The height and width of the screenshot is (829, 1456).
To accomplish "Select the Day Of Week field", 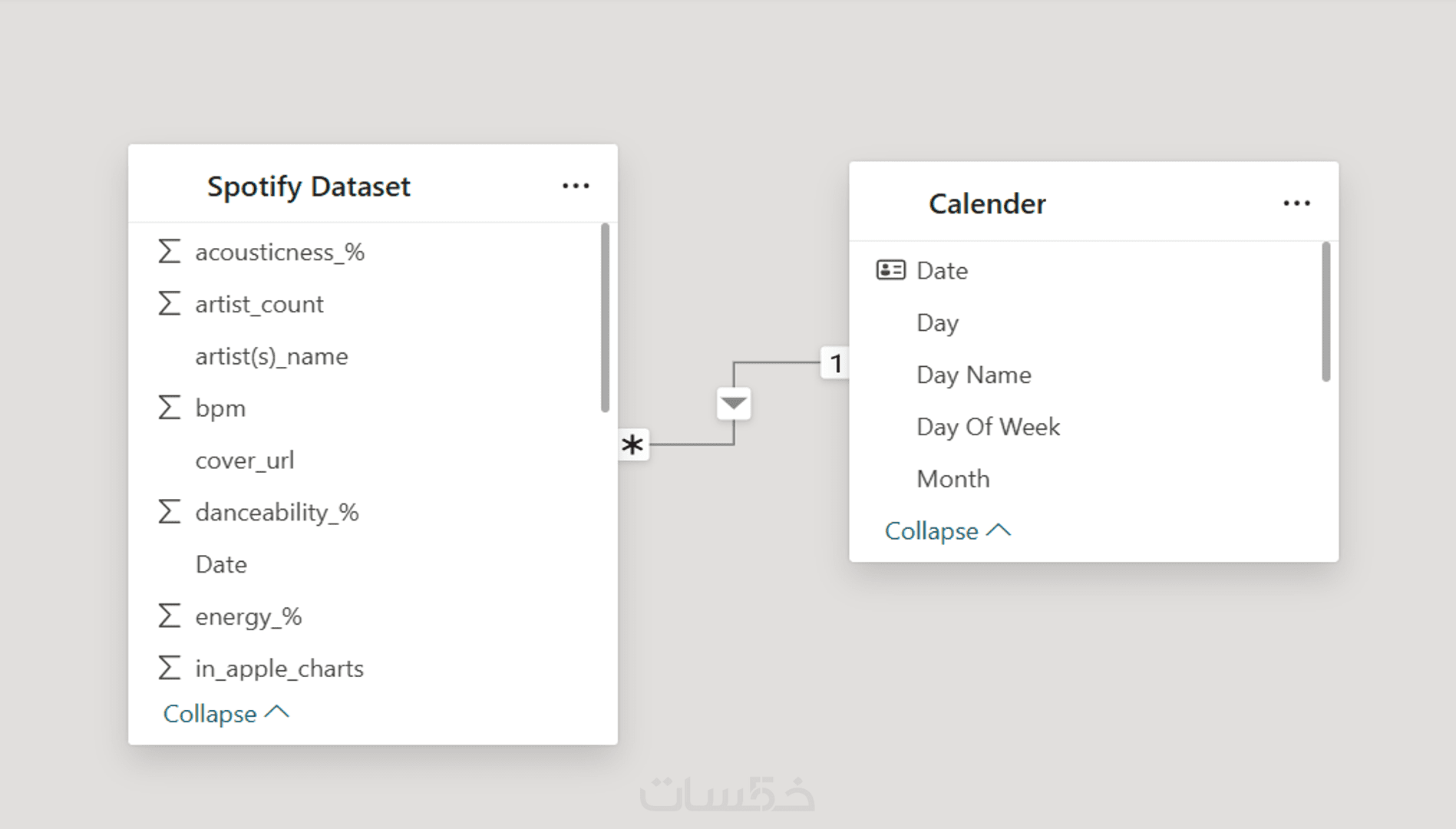I will point(988,427).
